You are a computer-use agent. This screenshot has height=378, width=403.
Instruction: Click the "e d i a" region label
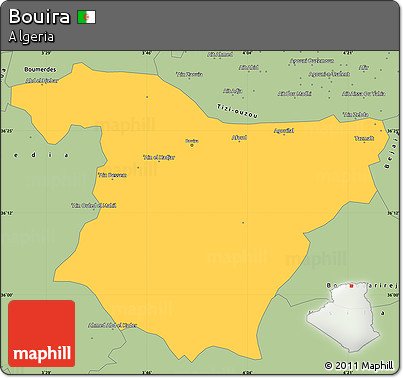[41, 155]
